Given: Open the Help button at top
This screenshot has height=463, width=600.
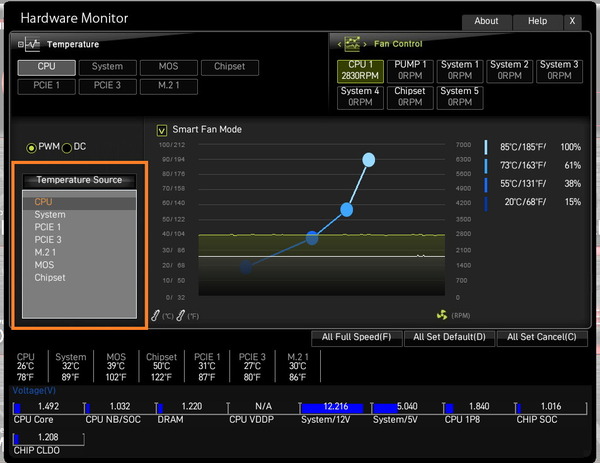Looking at the screenshot, I should pos(537,21).
